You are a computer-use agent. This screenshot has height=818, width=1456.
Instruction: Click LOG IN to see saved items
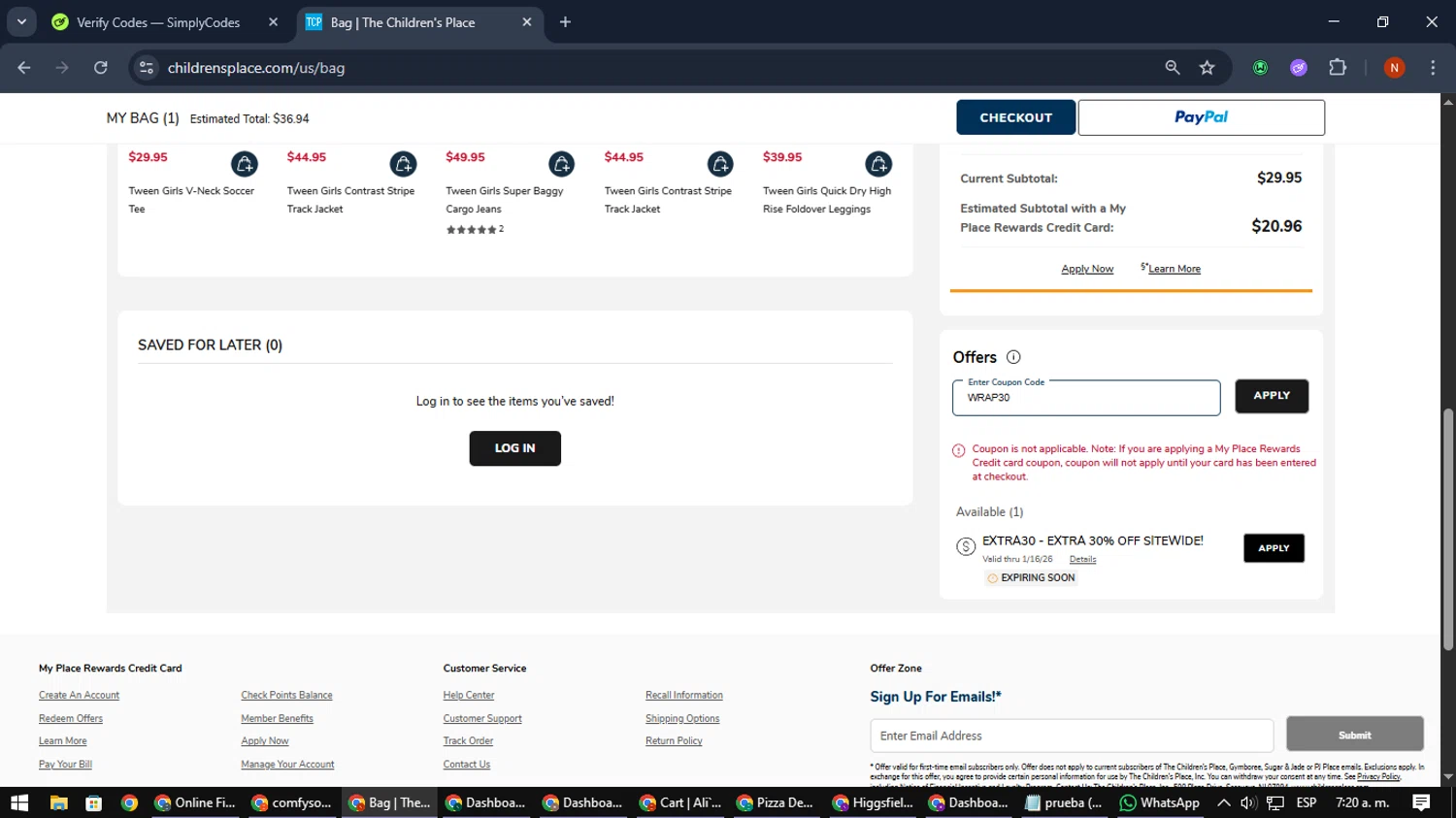pos(514,448)
